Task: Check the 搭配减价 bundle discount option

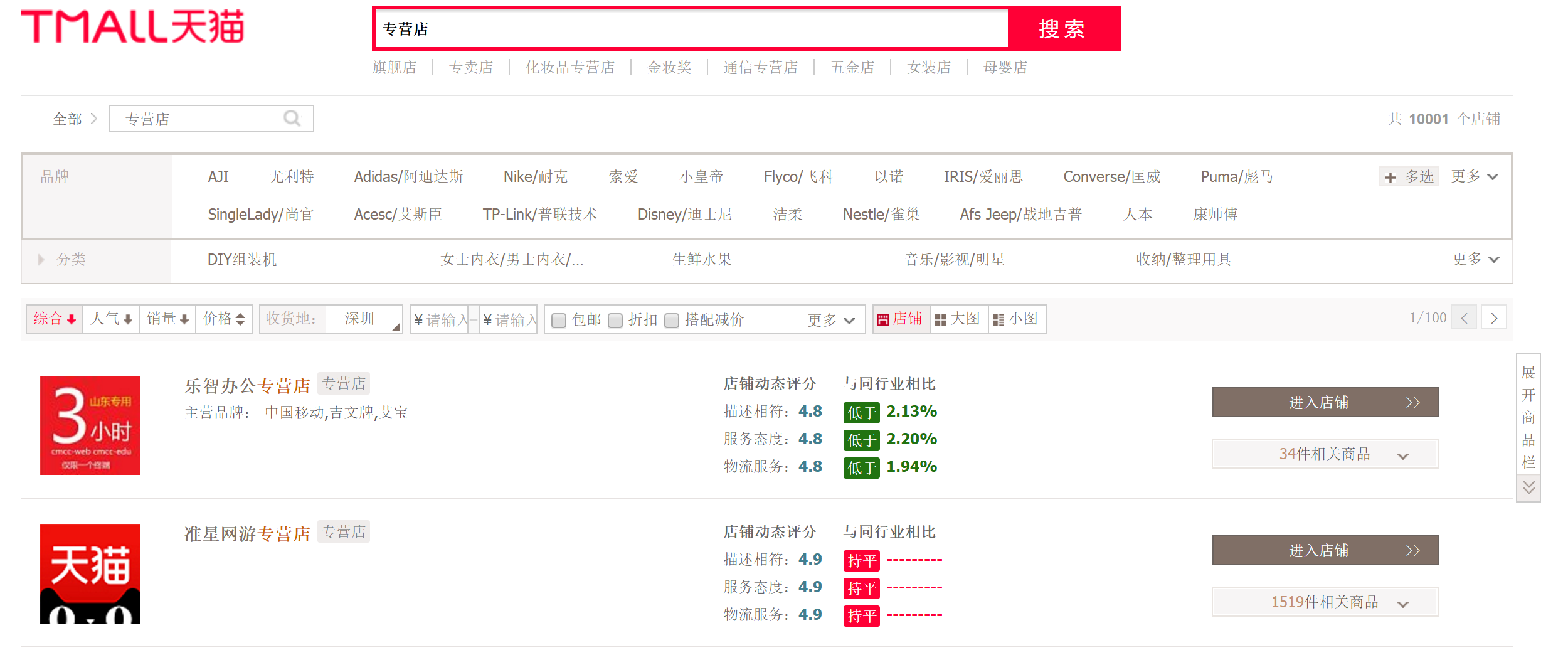Action: 672,321
